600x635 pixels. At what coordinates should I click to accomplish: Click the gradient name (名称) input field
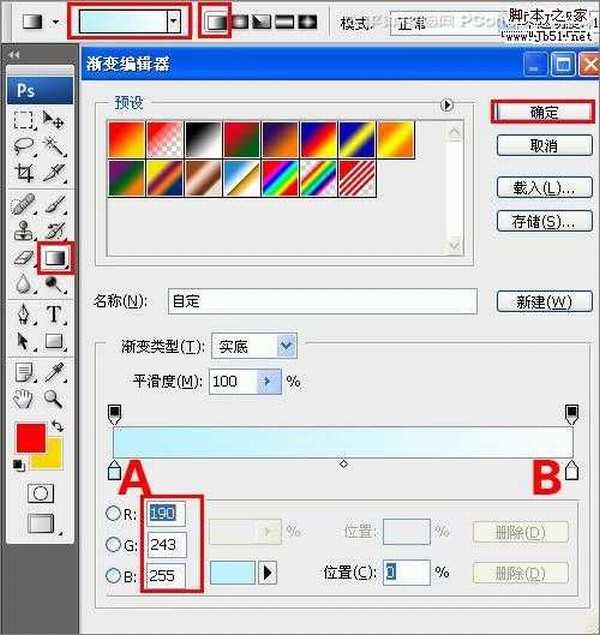tap(320, 301)
